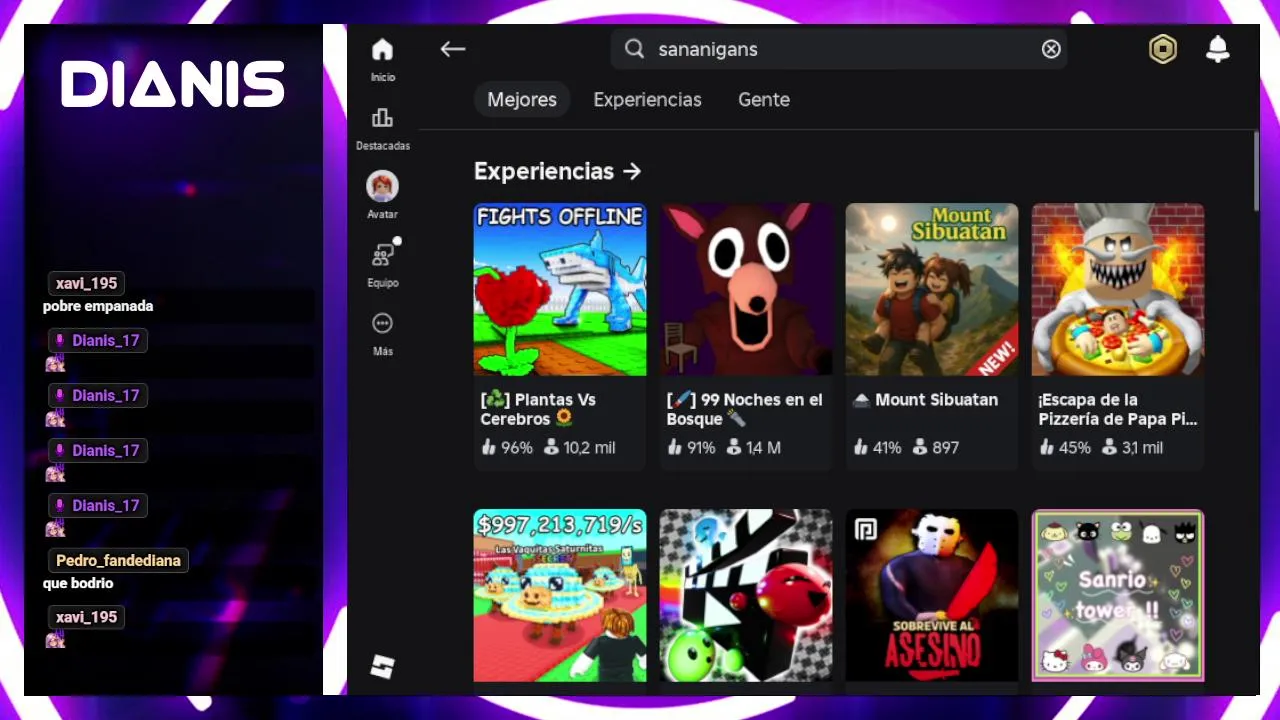Click the chat message que bodrio

(78, 583)
